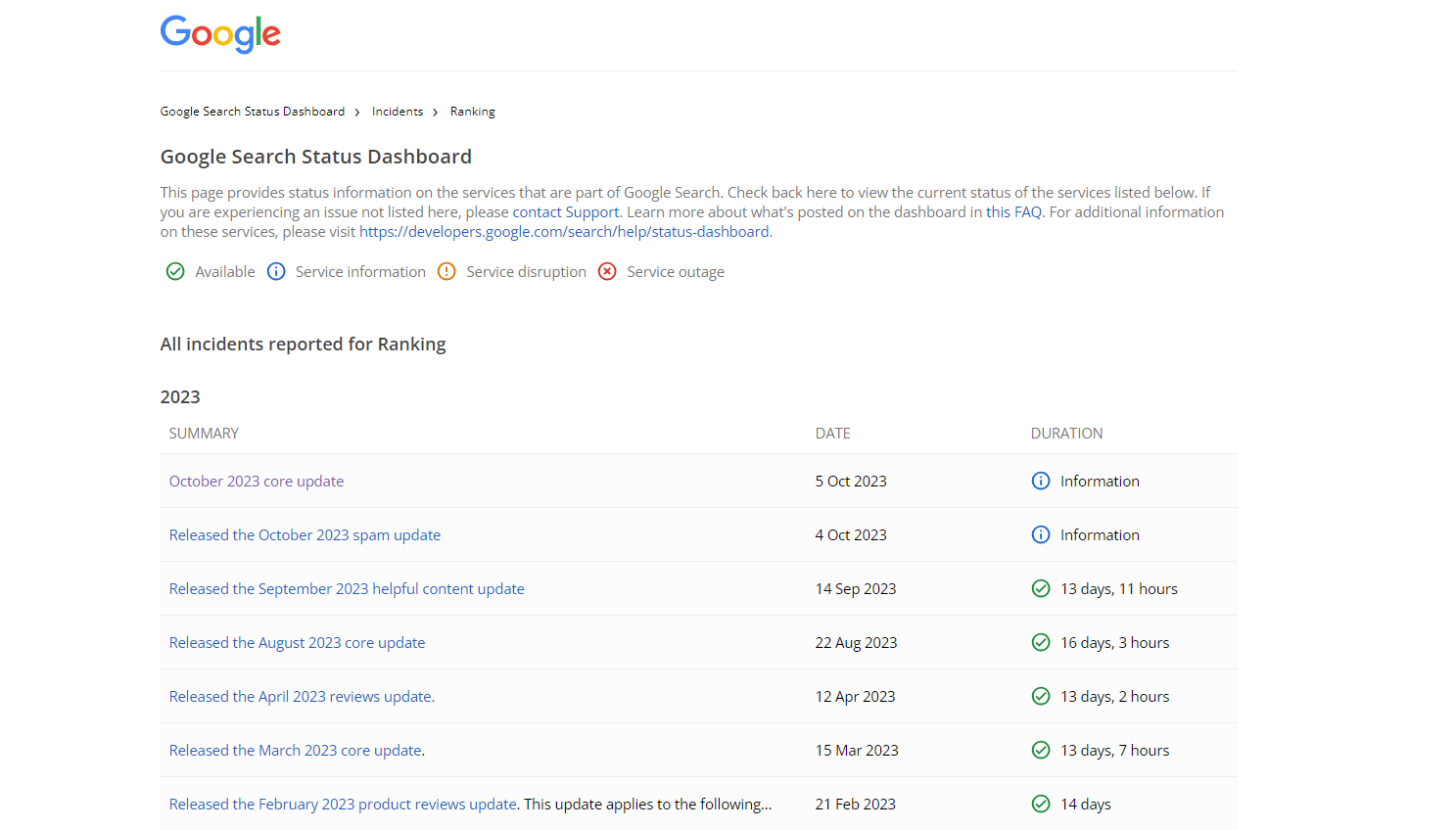This screenshot has width=1456, height=830.
Task: Click the info icon for 5 Oct 2023
Action: (1041, 482)
